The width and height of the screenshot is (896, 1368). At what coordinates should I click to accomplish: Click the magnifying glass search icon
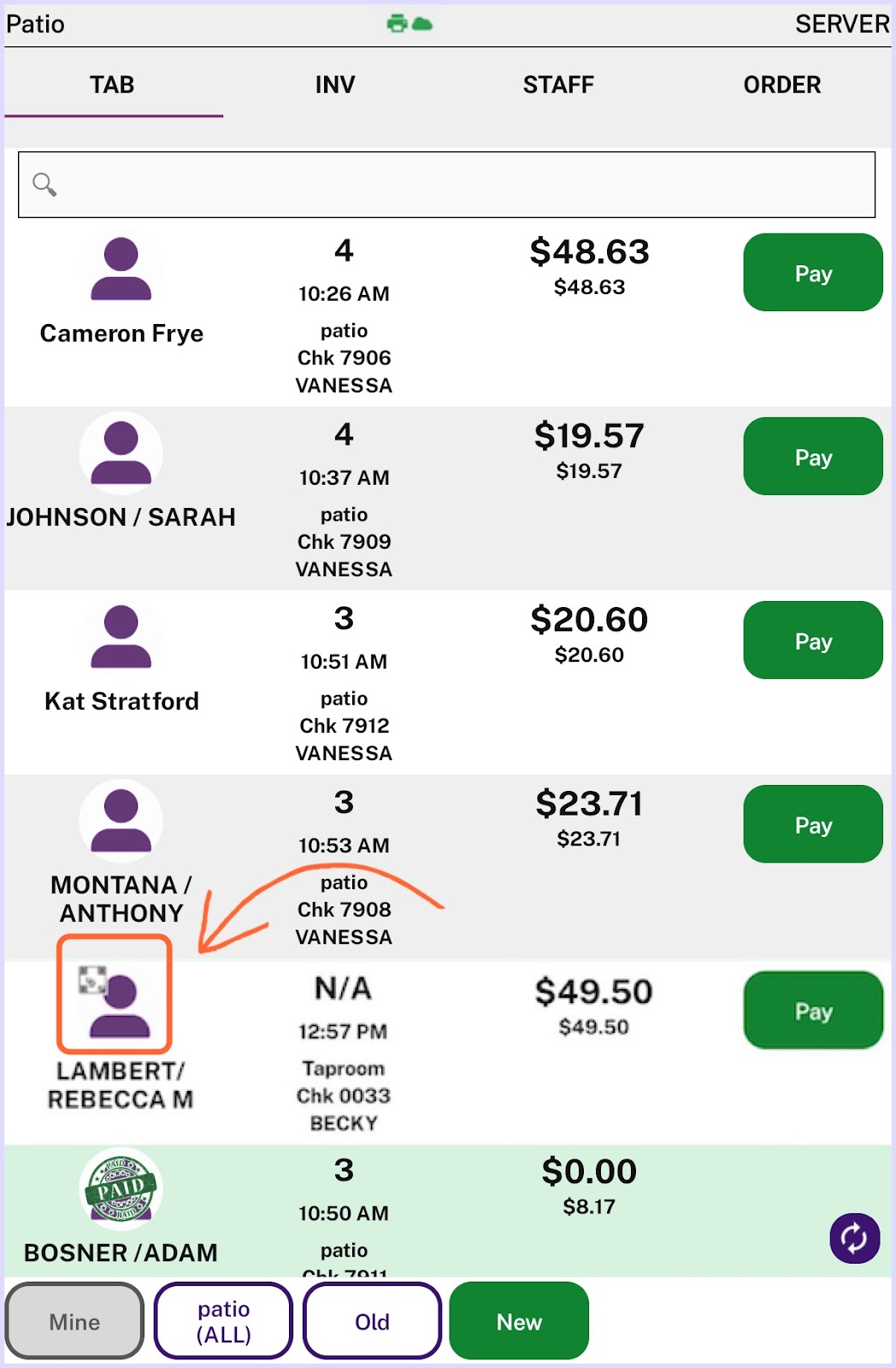coord(44,185)
